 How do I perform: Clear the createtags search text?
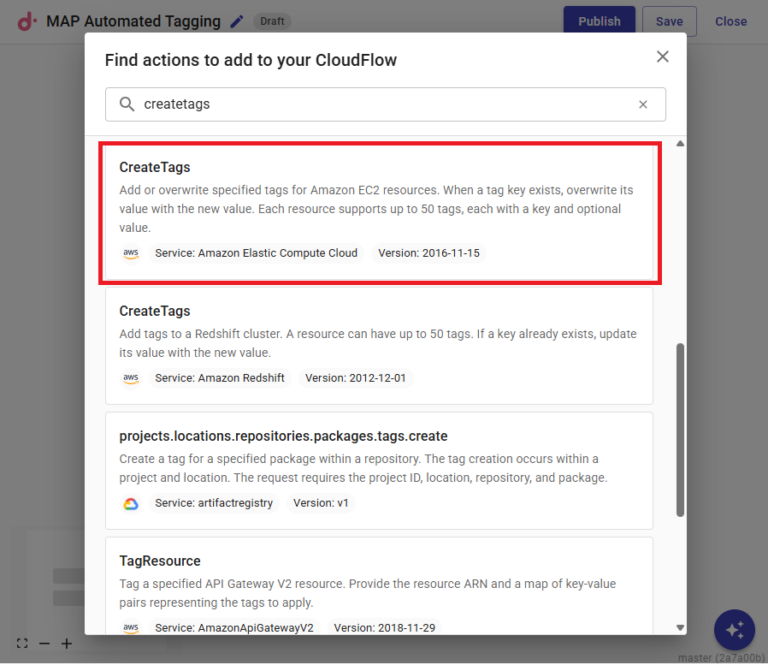pyautogui.click(x=643, y=104)
